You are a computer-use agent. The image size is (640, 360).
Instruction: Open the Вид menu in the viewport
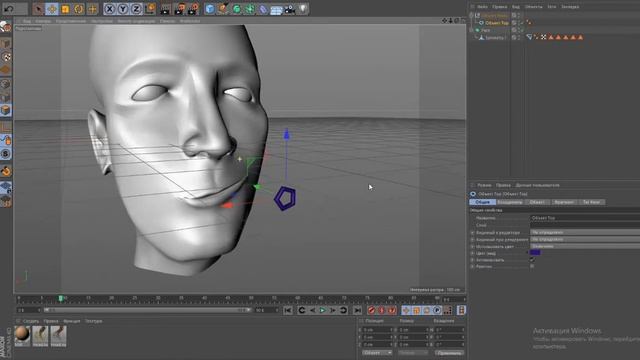click(27, 21)
